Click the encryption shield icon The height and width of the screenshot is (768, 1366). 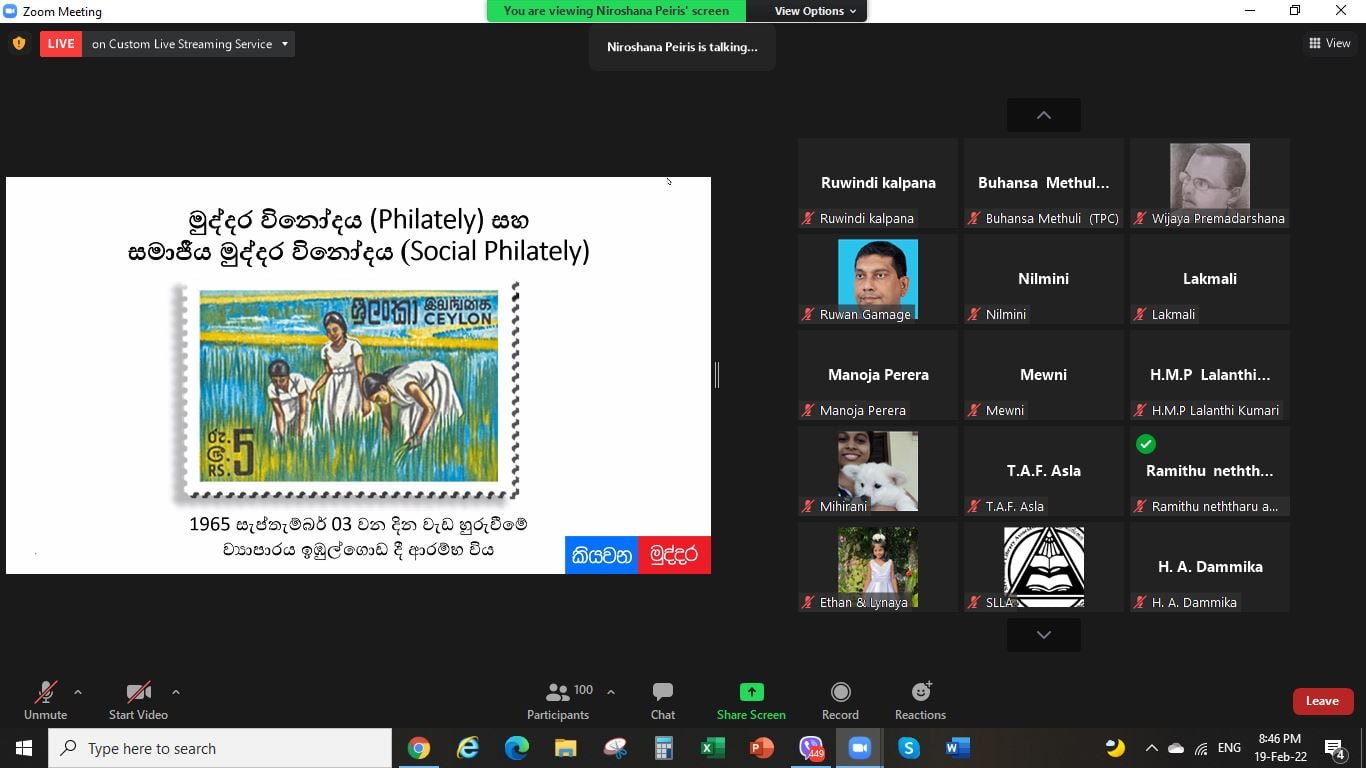coord(19,44)
